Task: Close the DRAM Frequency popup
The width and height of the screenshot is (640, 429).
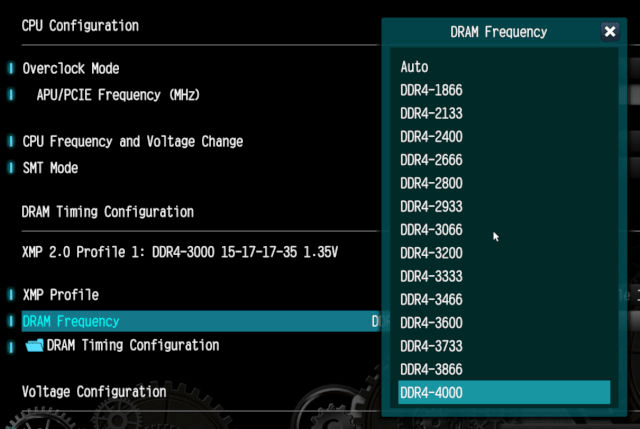Action: point(610,31)
